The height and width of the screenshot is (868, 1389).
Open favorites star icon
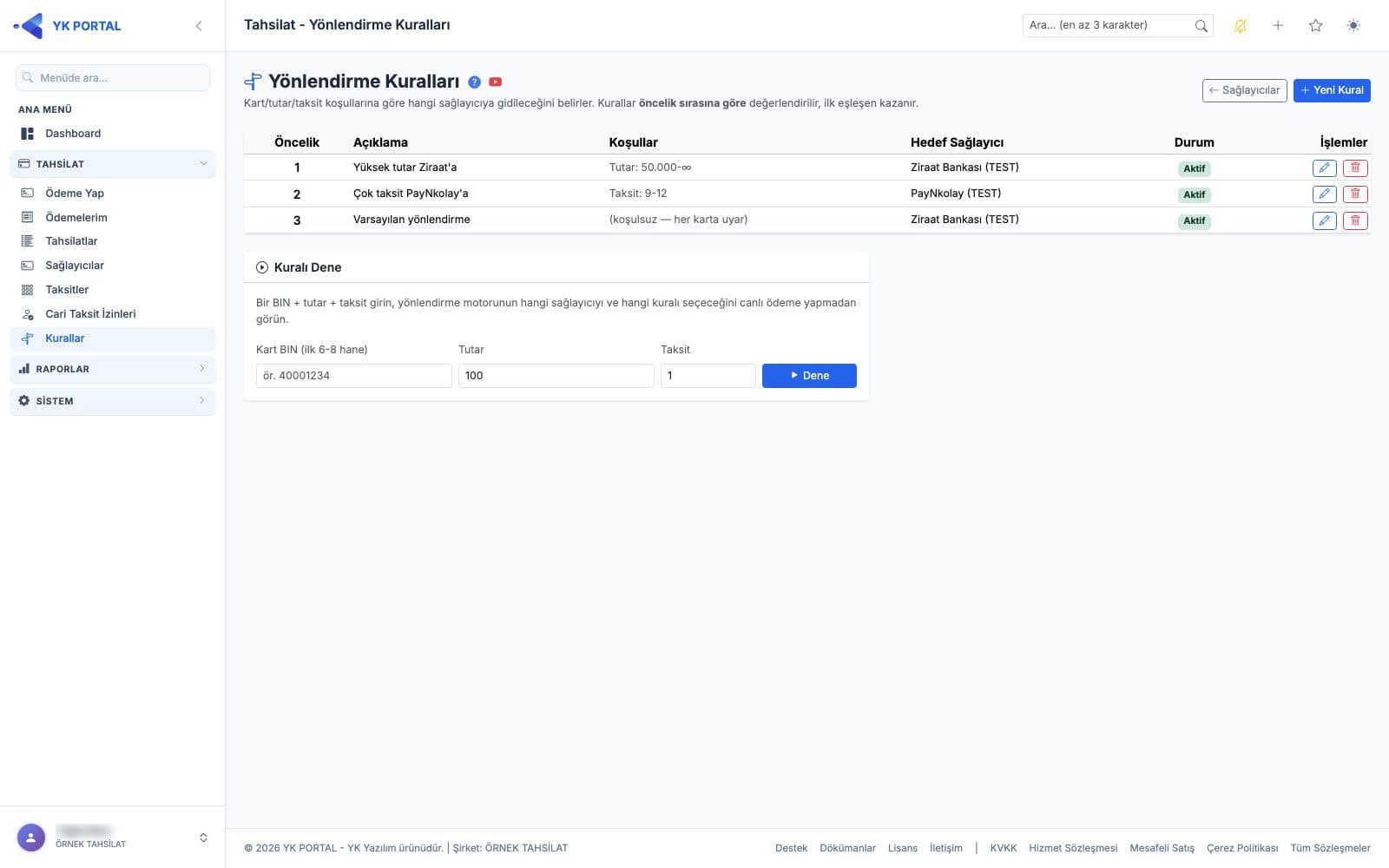click(1315, 26)
